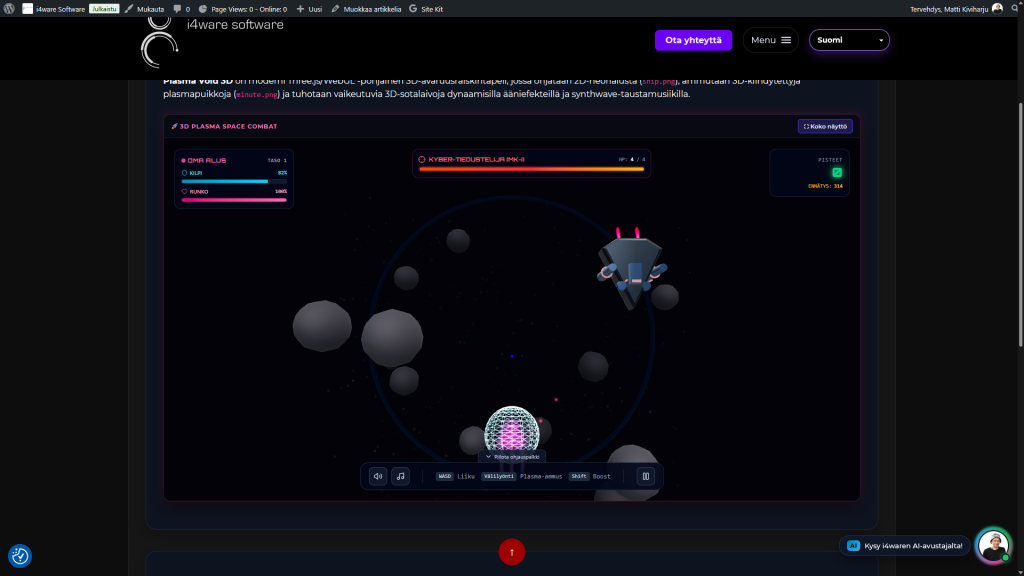Click the rocket icon beside 3D Plasma Space Combat
1024x576 pixels.
tap(174, 126)
